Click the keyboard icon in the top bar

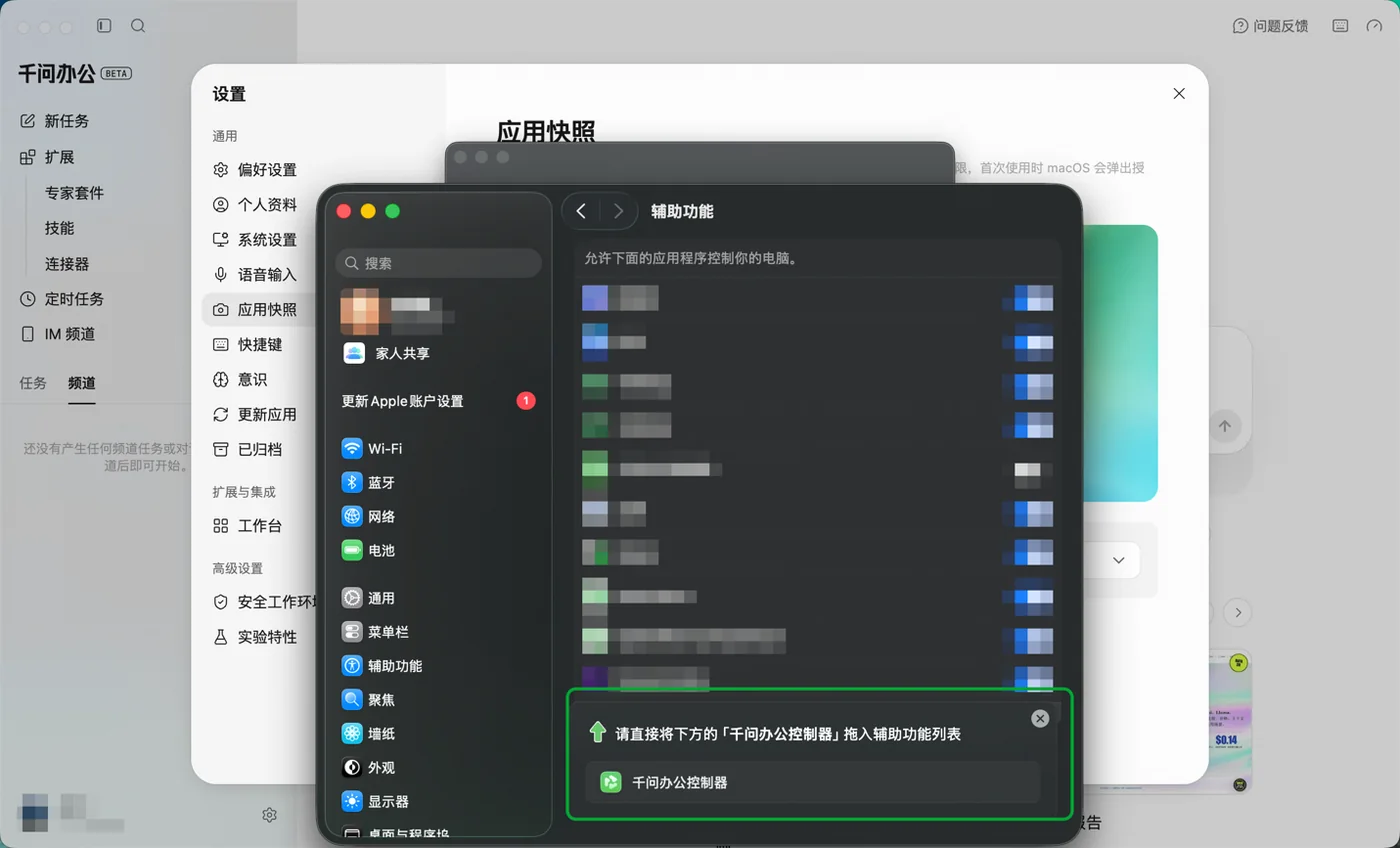tap(1340, 26)
